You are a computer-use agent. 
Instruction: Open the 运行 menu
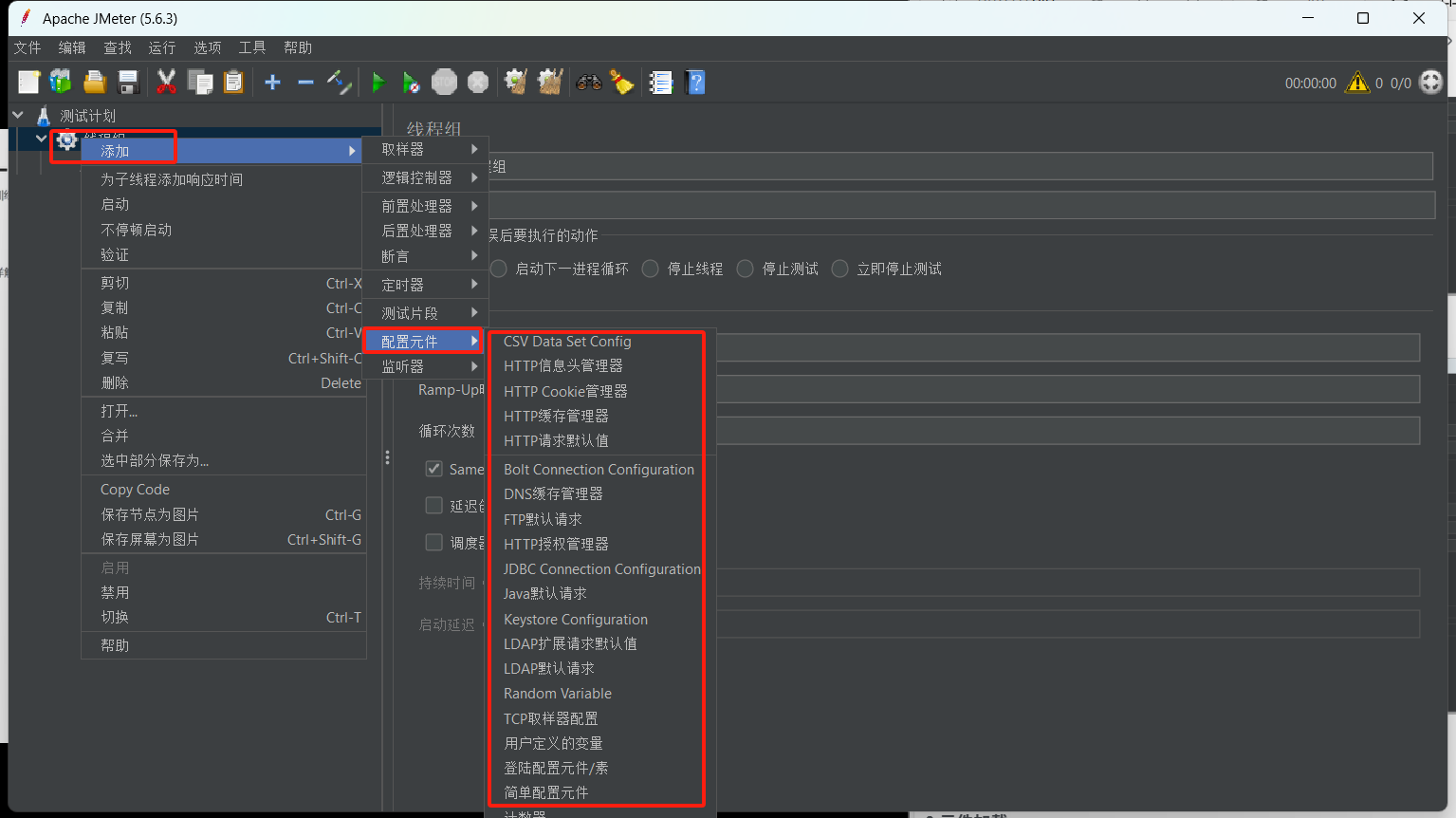pos(162,47)
